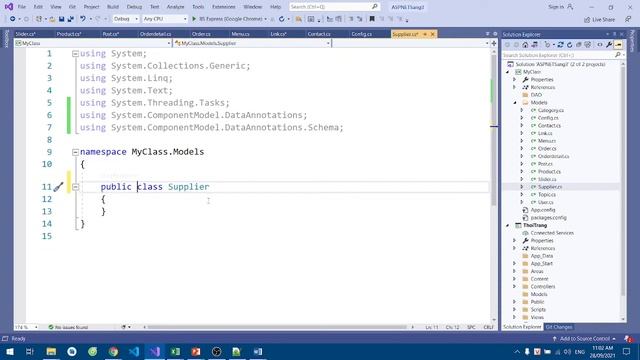The width and height of the screenshot is (640, 360).
Task: Expand Category.cs node in Solution Explorer
Action: [x=522, y=110]
